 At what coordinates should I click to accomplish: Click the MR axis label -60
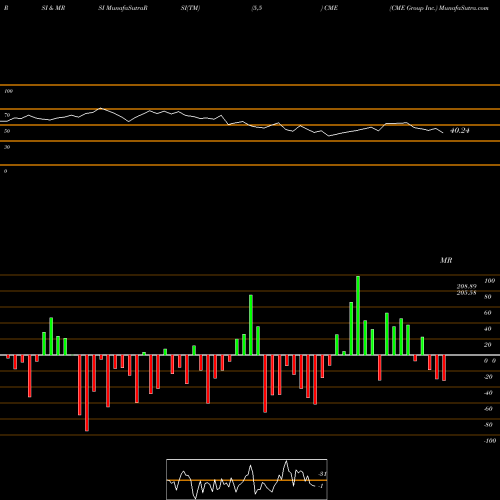pyautogui.click(x=488, y=409)
